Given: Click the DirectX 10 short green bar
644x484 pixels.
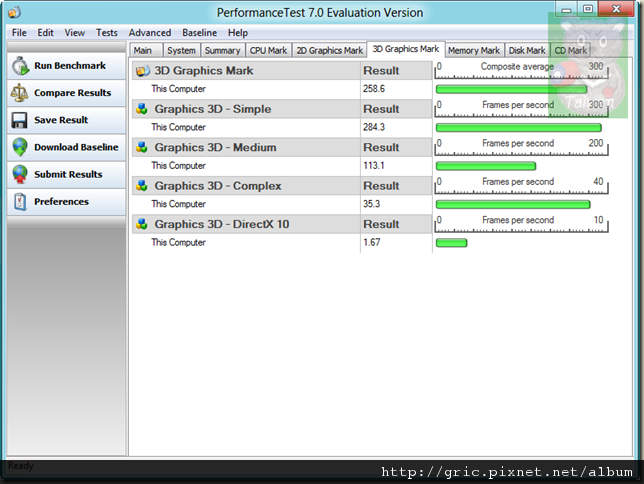Looking at the screenshot, I should pyautogui.click(x=451, y=243).
